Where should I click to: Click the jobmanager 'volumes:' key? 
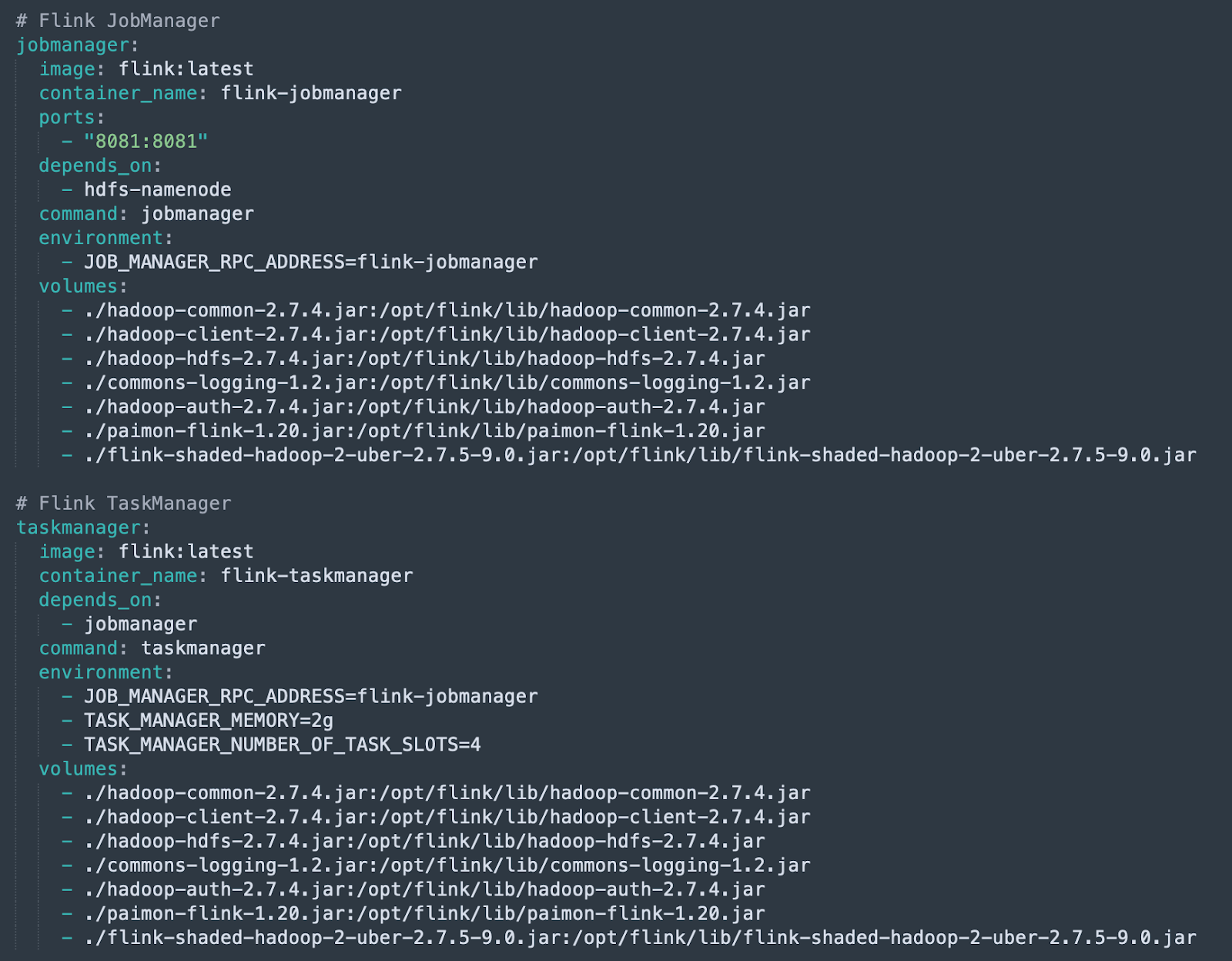coord(83,286)
